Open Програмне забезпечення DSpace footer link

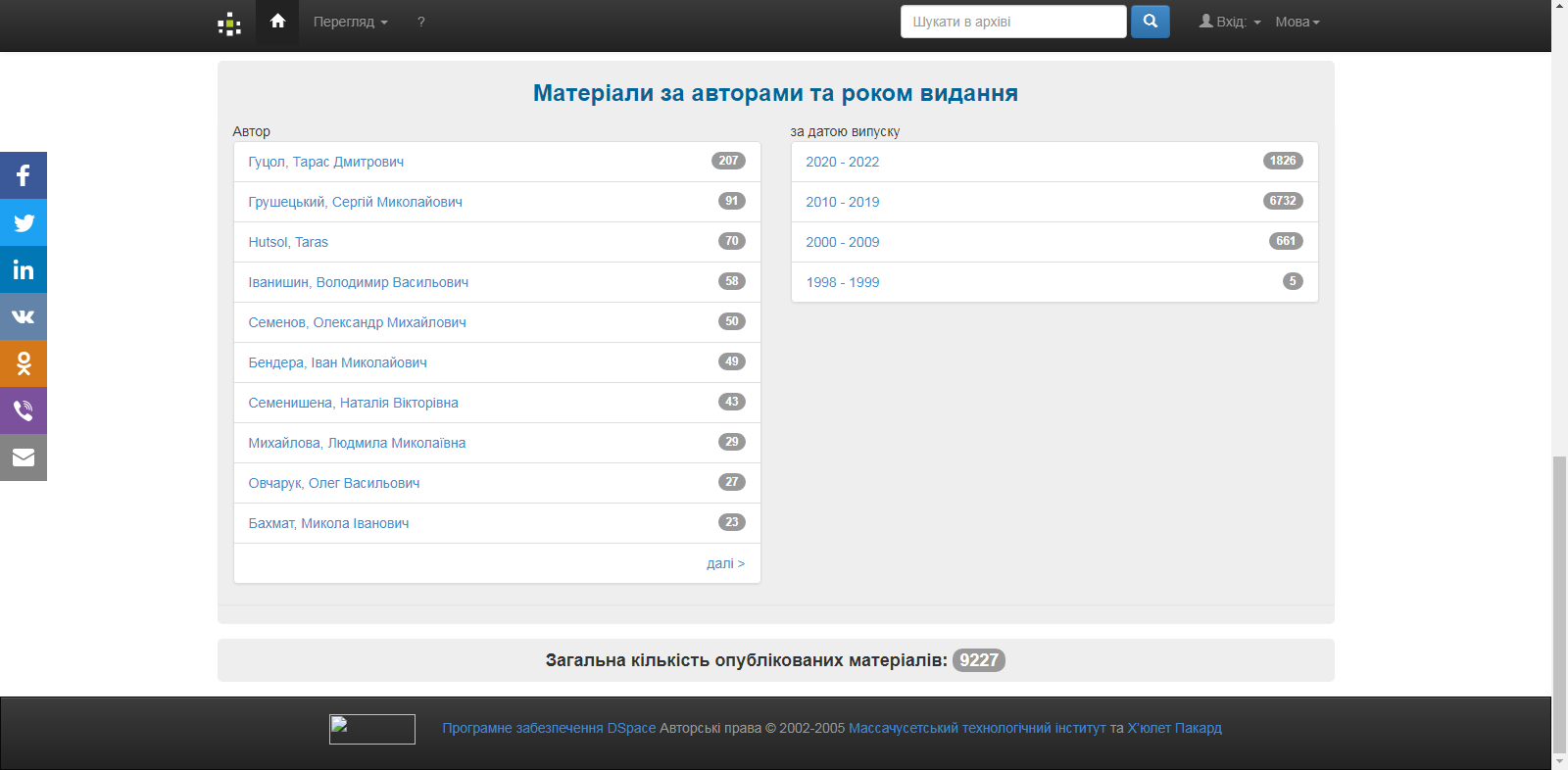(549, 728)
